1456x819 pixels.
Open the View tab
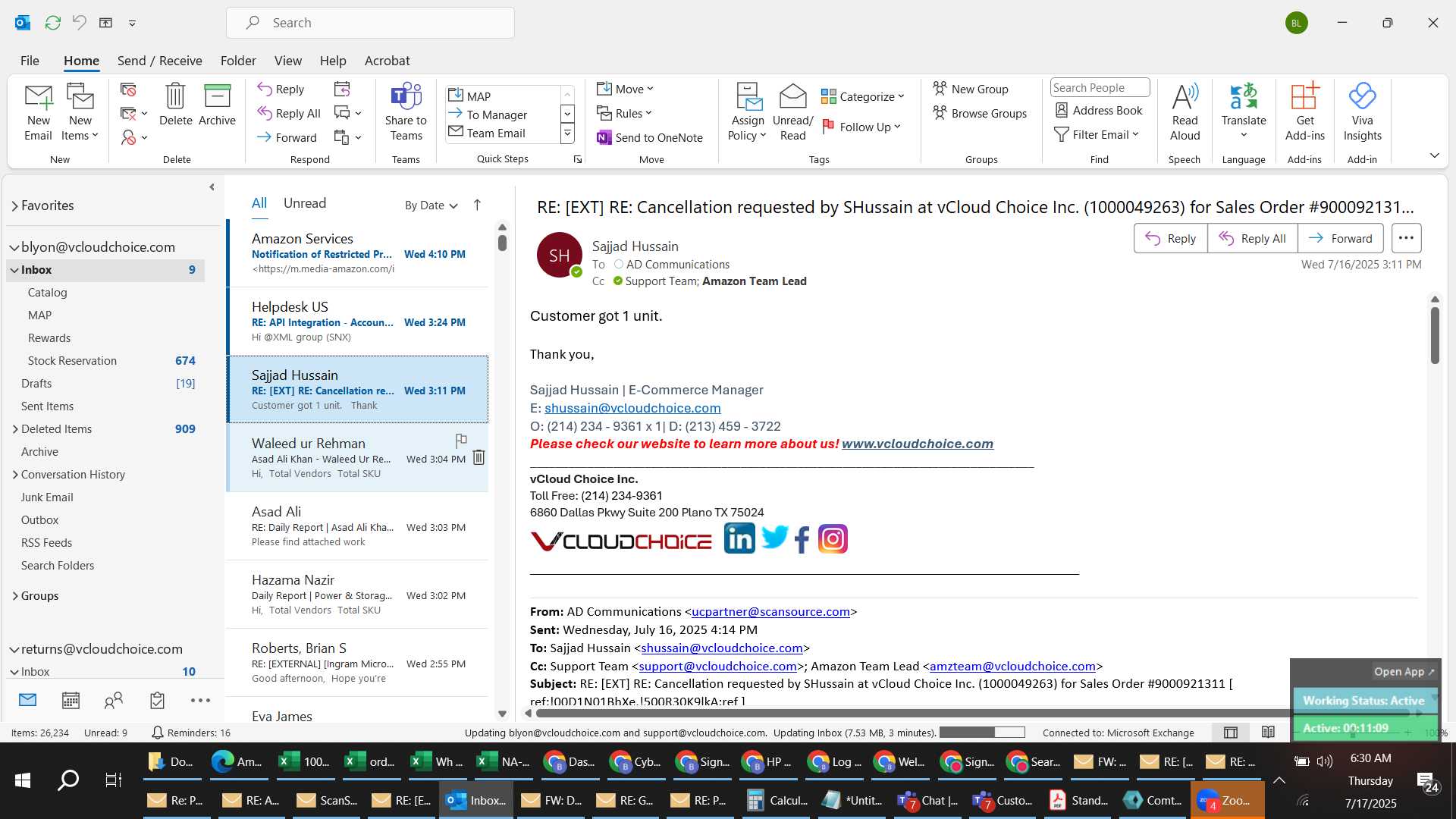[x=288, y=61]
